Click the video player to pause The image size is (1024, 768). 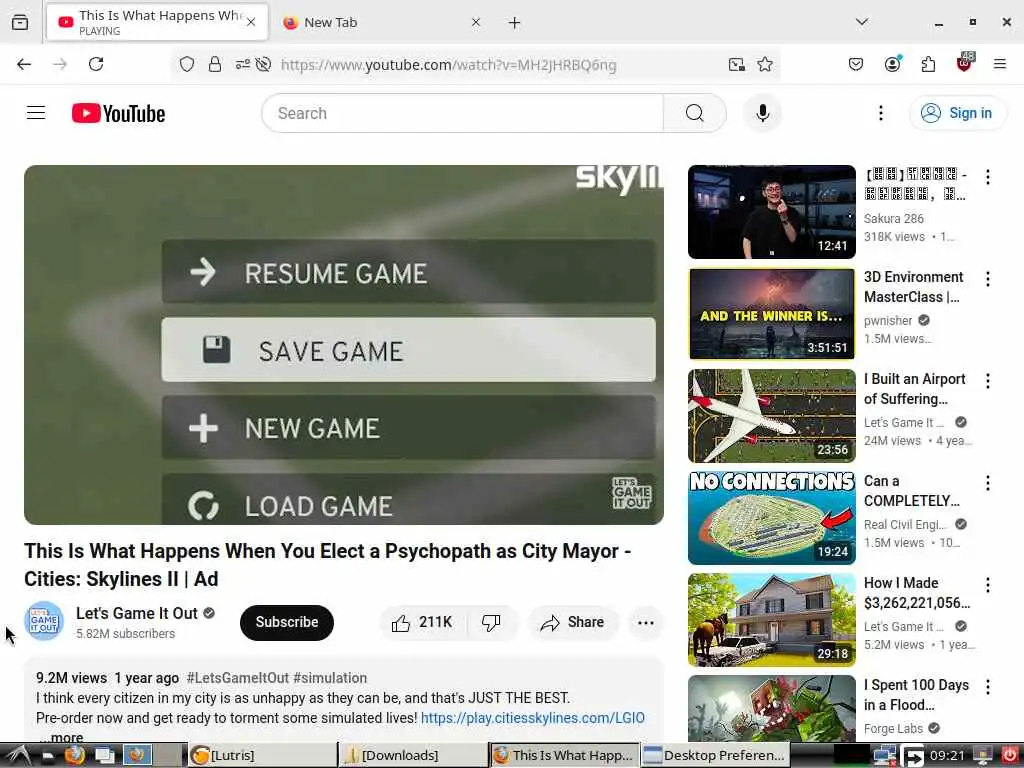tap(344, 344)
